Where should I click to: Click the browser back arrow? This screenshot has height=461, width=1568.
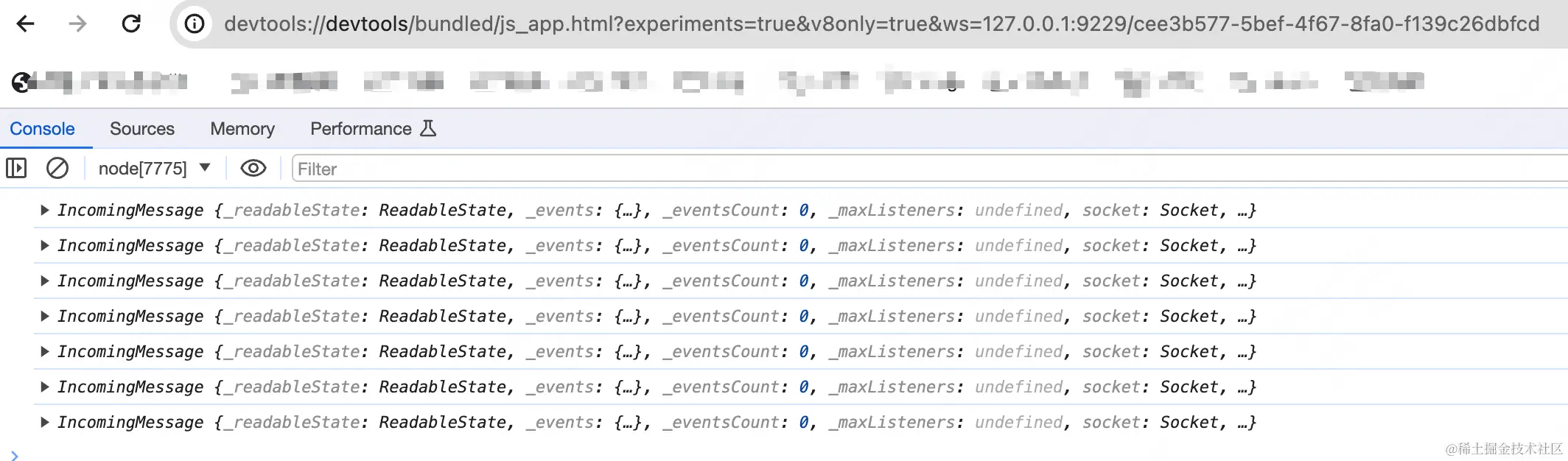coord(26,24)
